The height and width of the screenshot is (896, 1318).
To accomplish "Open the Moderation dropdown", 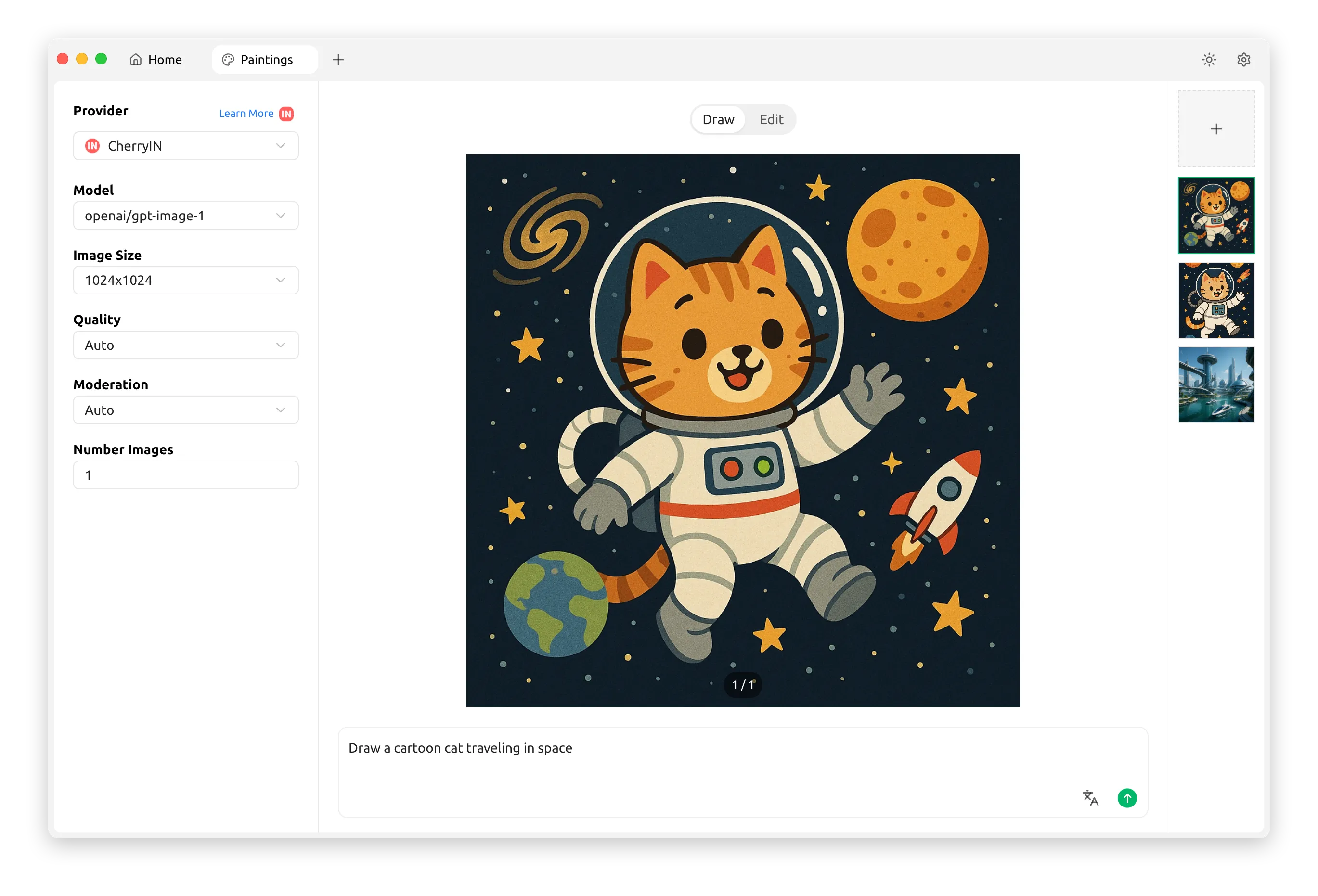I will 185,410.
